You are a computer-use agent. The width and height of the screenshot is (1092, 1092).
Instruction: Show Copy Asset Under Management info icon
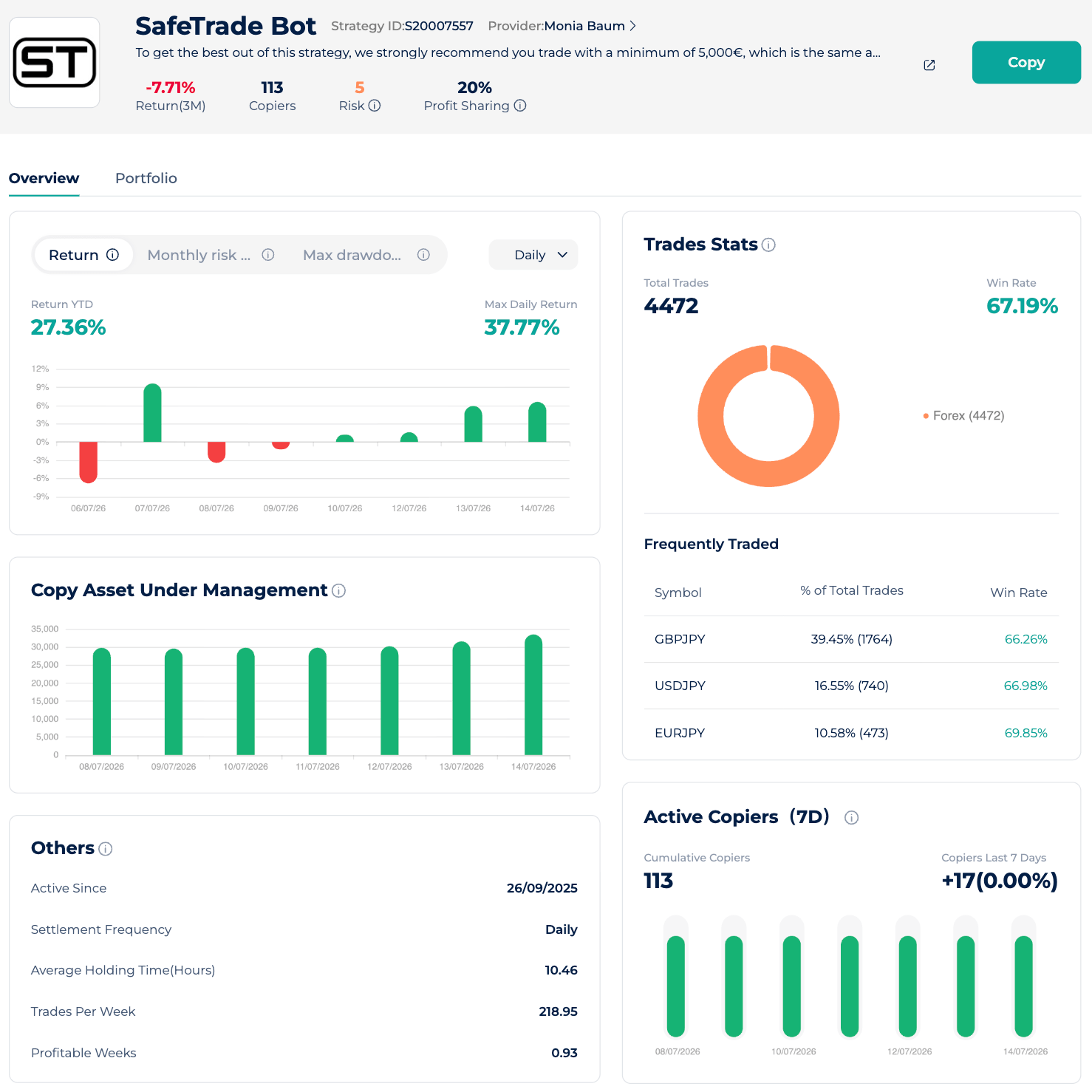pyautogui.click(x=338, y=590)
